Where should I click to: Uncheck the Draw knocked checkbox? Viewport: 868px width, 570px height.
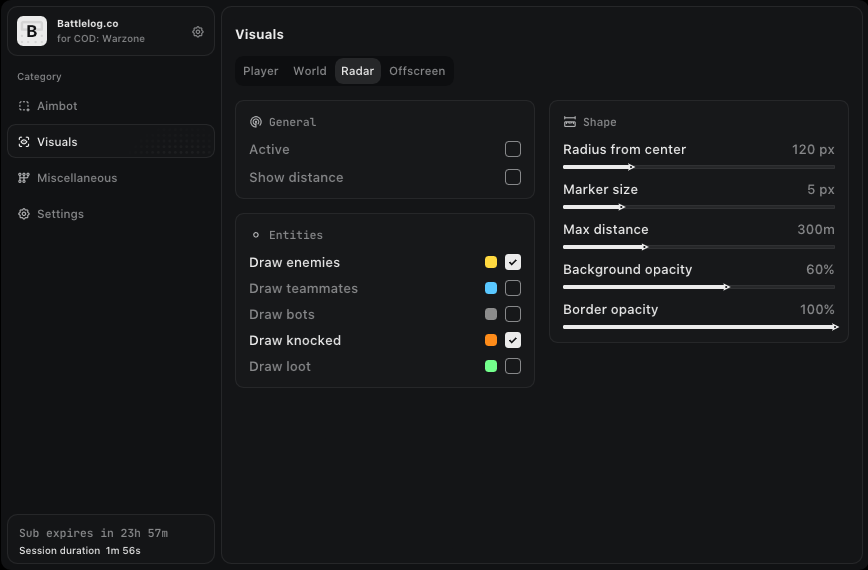pos(513,340)
